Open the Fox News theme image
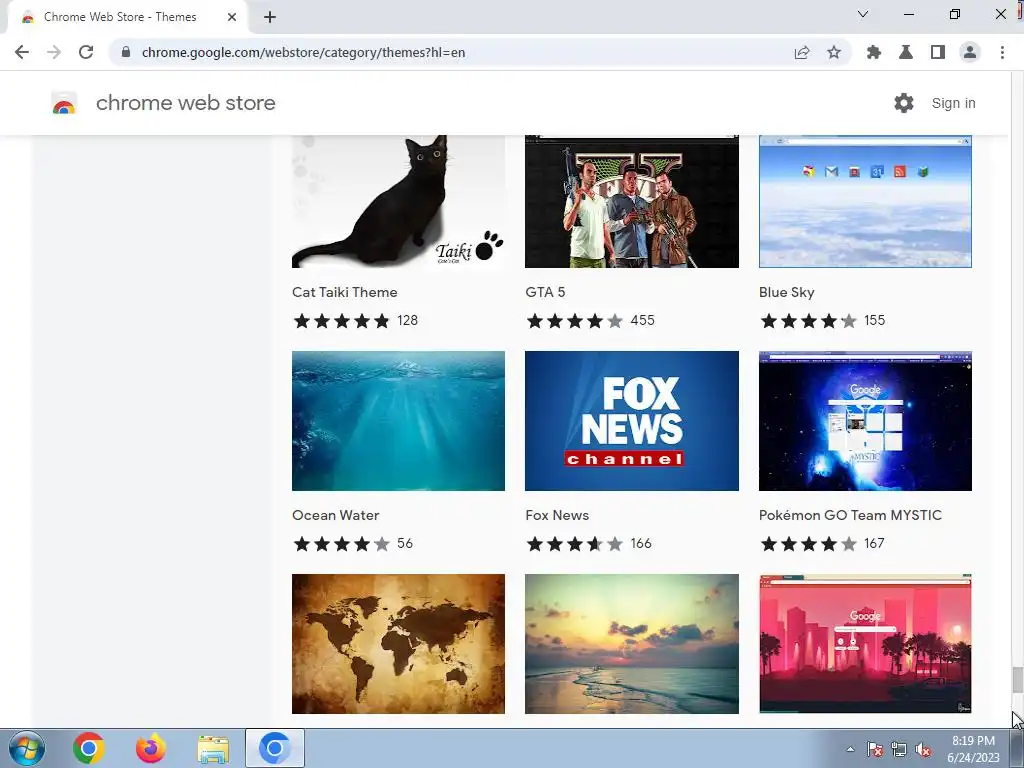 pos(632,421)
